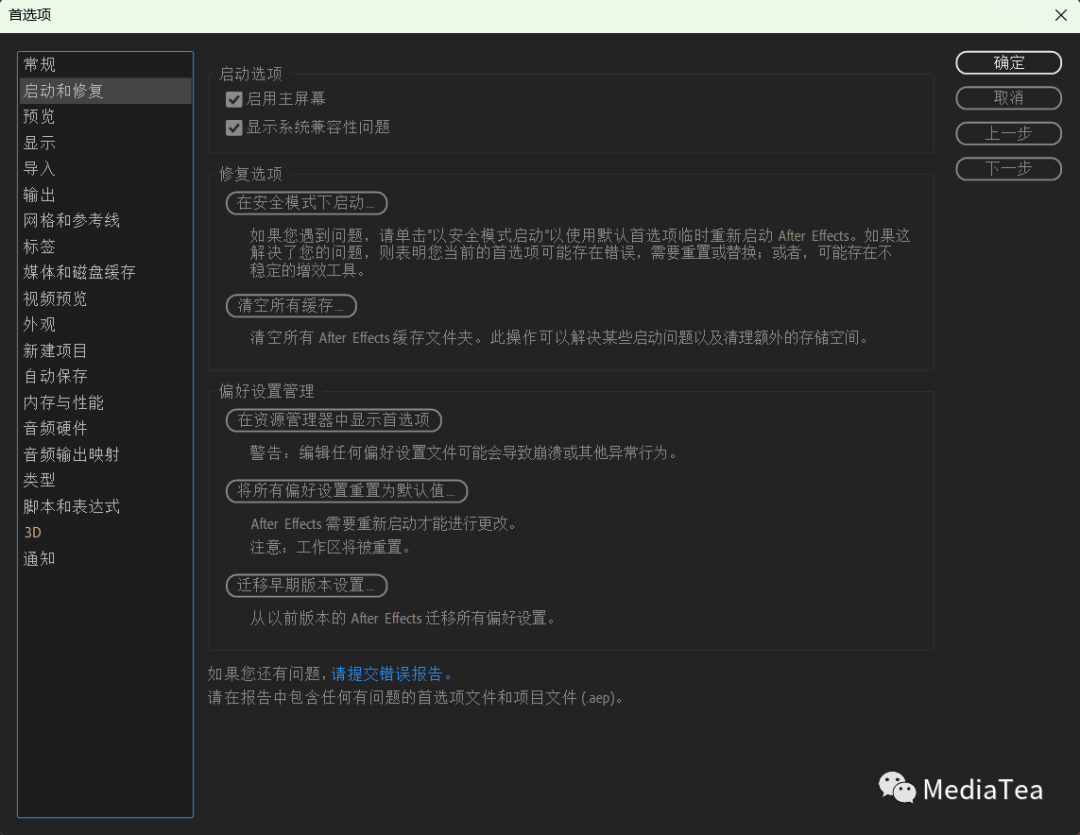Toggle the 启用主屏幕 checkbox

click(234, 100)
